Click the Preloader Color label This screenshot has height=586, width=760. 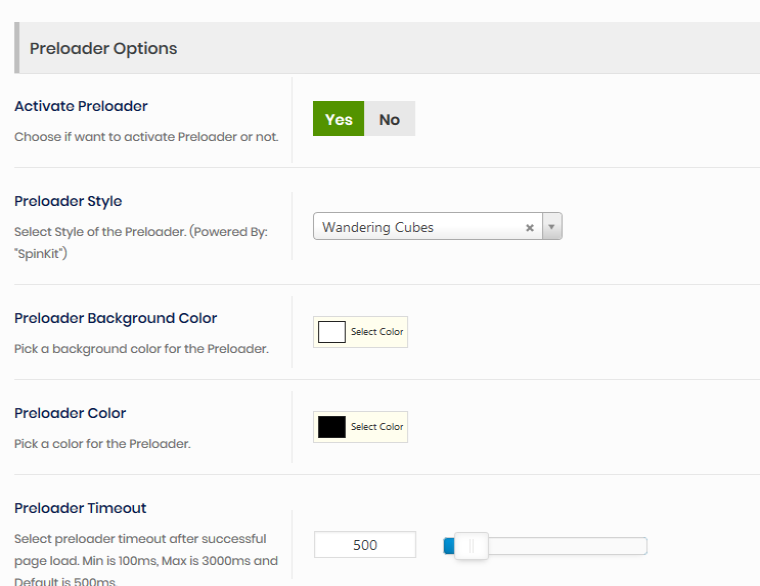(70, 413)
